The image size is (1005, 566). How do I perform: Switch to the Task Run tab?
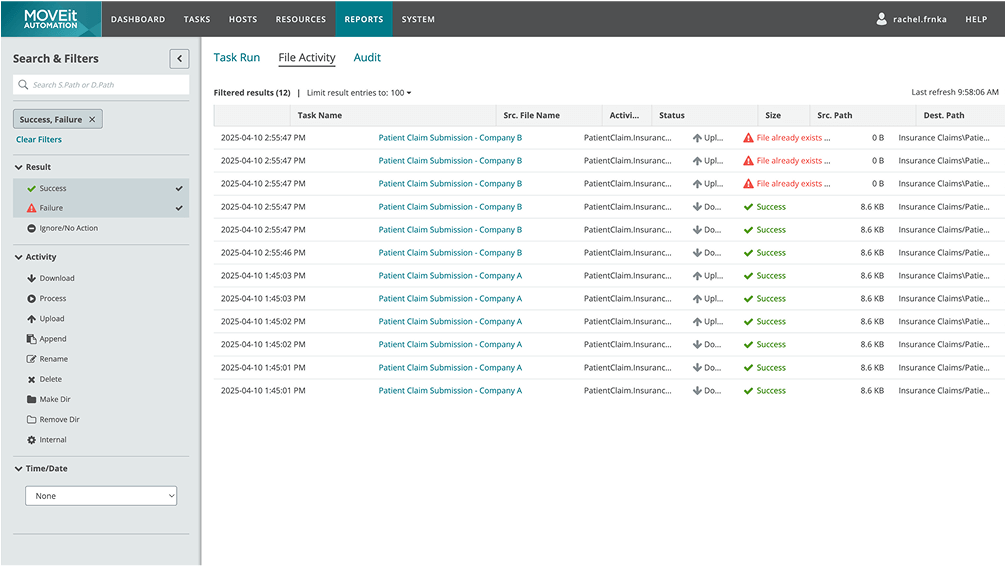pyautogui.click(x=236, y=58)
